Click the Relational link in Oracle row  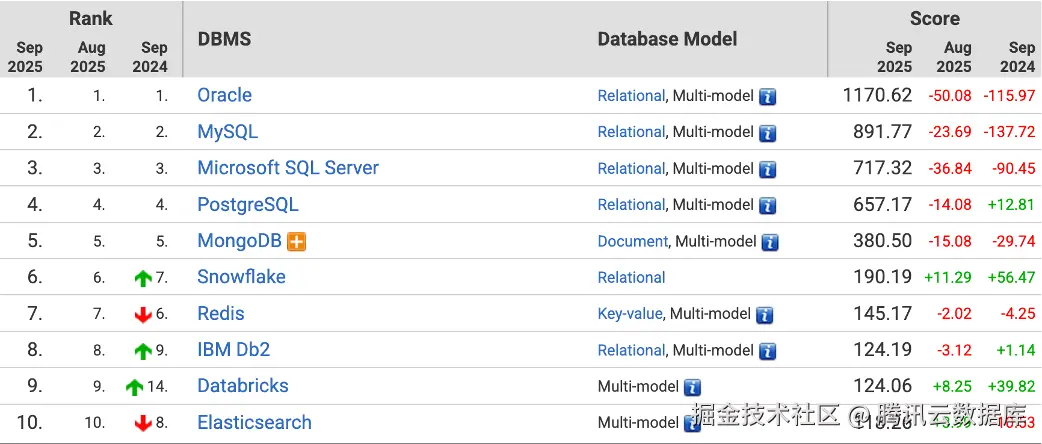(631, 96)
